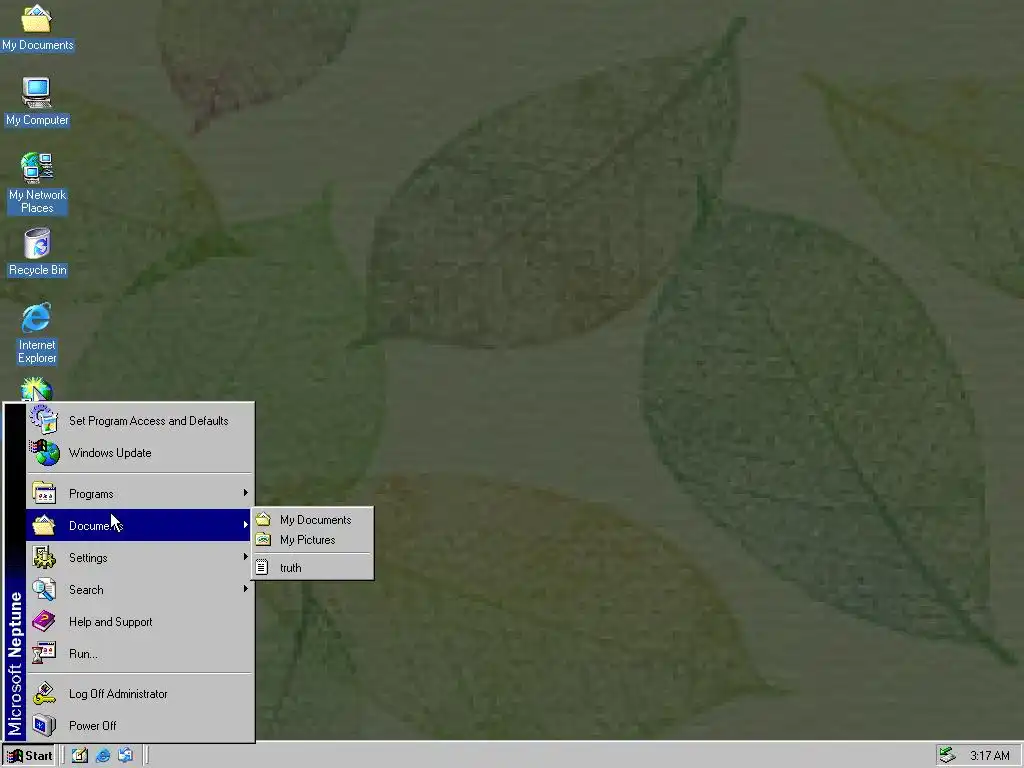The width and height of the screenshot is (1024, 768).
Task: Click the Set Program Access and Defaults icon
Action: (x=44, y=419)
